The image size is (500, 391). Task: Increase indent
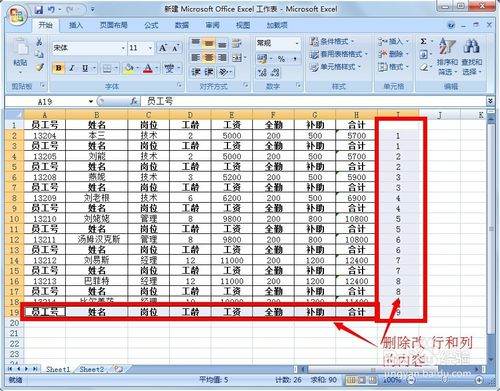209,72
